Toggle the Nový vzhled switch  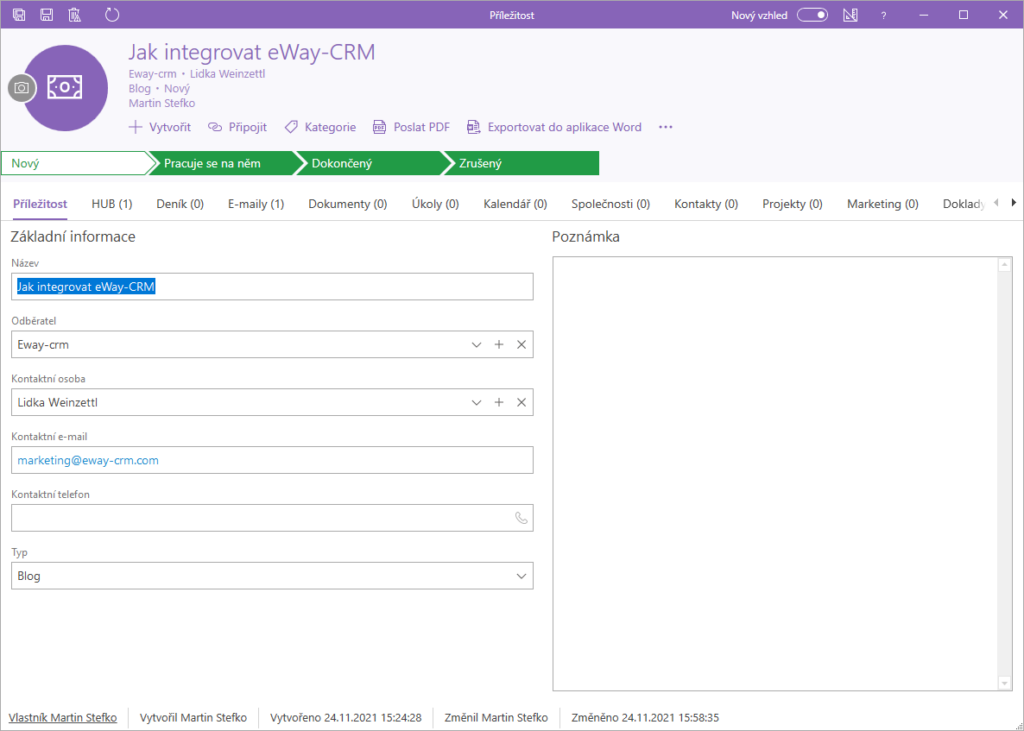click(x=812, y=15)
